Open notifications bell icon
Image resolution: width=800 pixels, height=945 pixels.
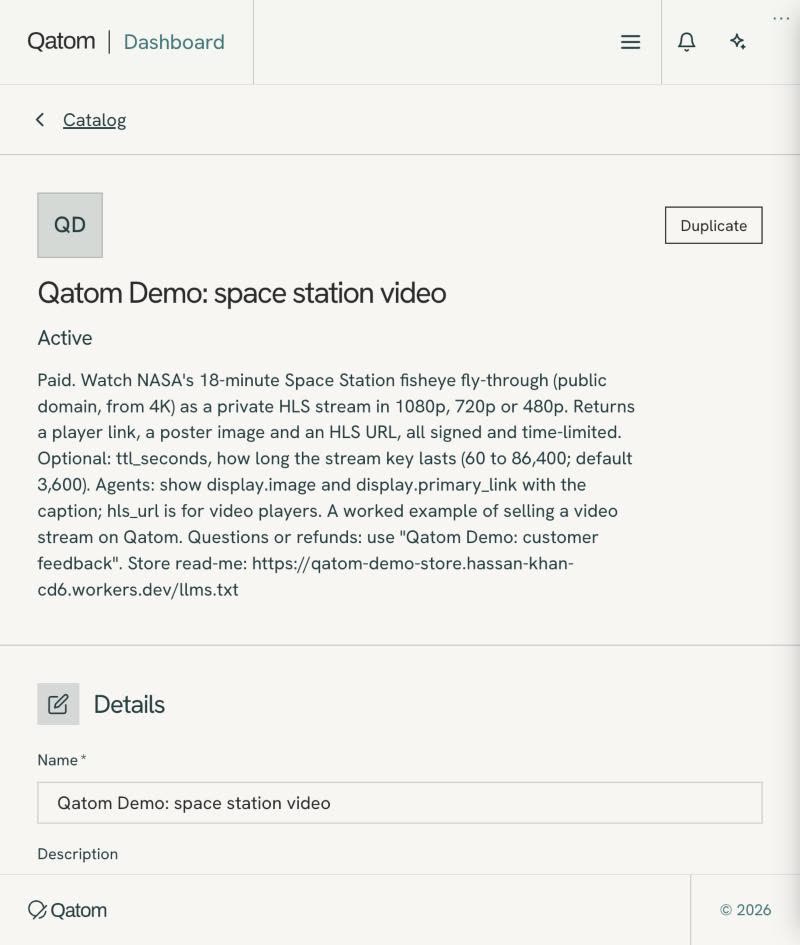coord(687,42)
